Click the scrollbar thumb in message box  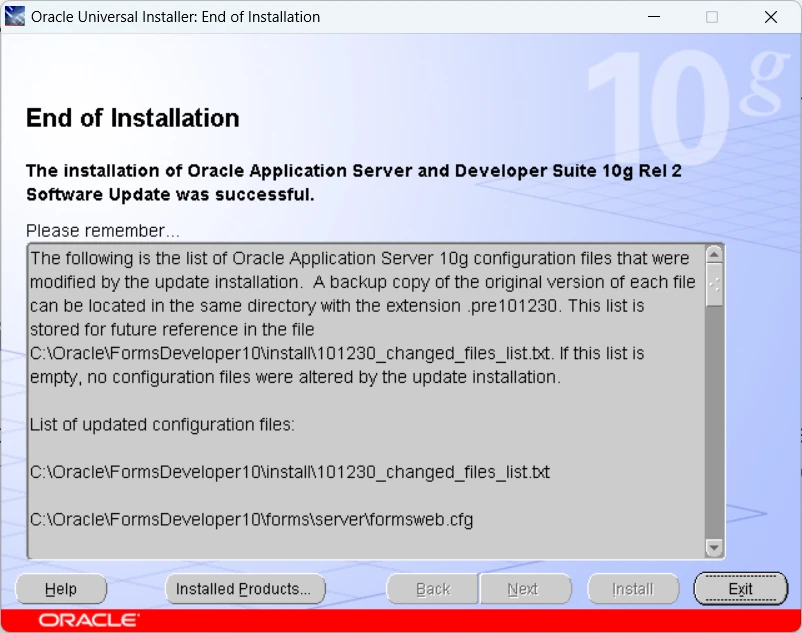[714, 284]
